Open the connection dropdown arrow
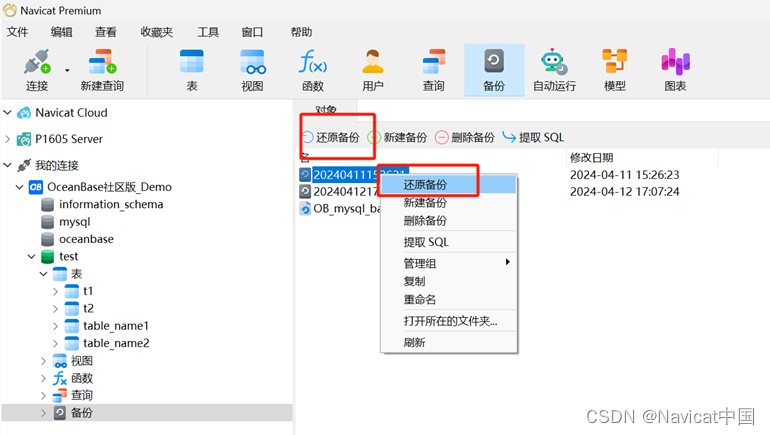770x435 pixels. point(67,71)
